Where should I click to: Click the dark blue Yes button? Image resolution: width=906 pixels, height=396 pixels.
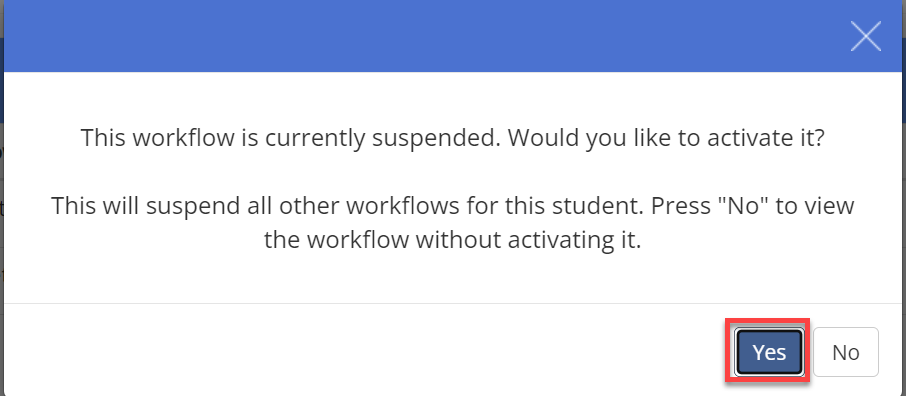768,352
